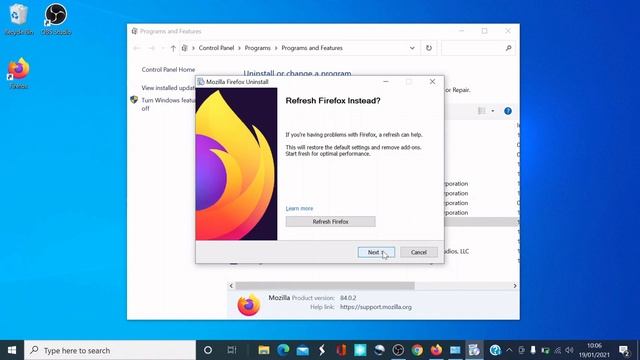Screen dimensions: 640x360
Task: Click the horizontal scrollbar left arrow
Action: [231, 286]
